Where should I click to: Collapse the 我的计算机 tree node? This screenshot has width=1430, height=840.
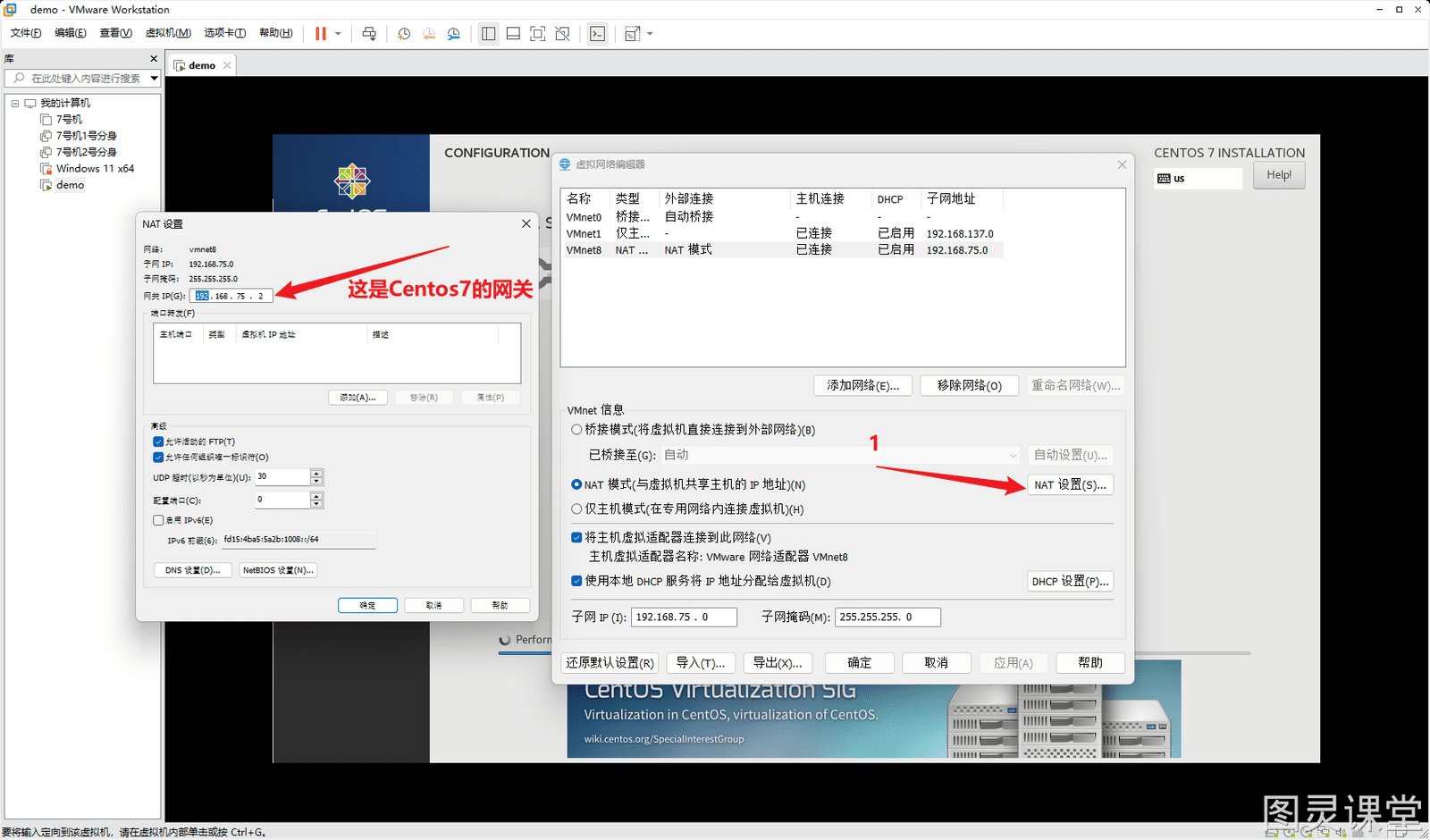tap(15, 104)
